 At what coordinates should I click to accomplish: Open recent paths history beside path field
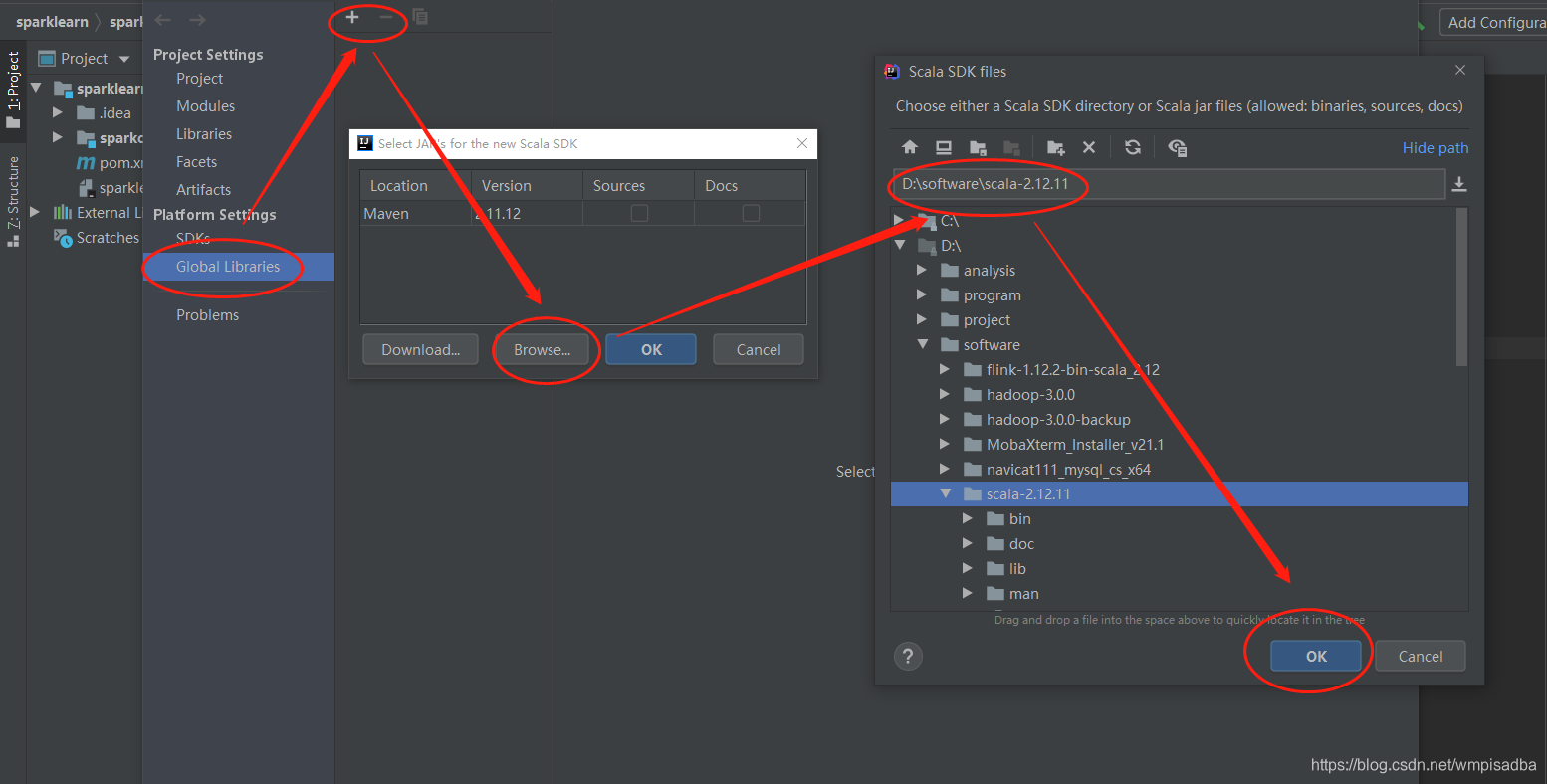(1459, 184)
